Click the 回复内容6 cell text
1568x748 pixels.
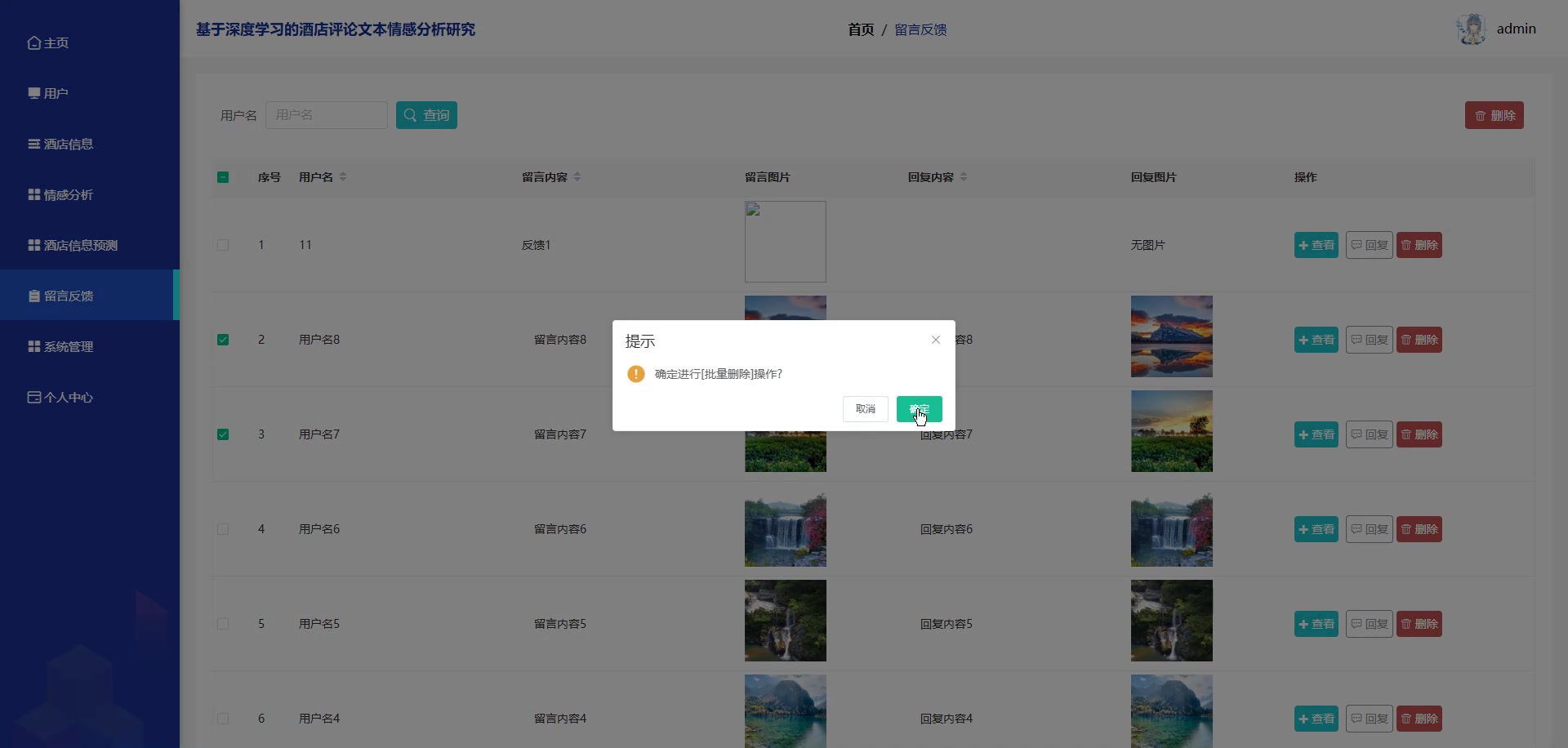(947, 529)
